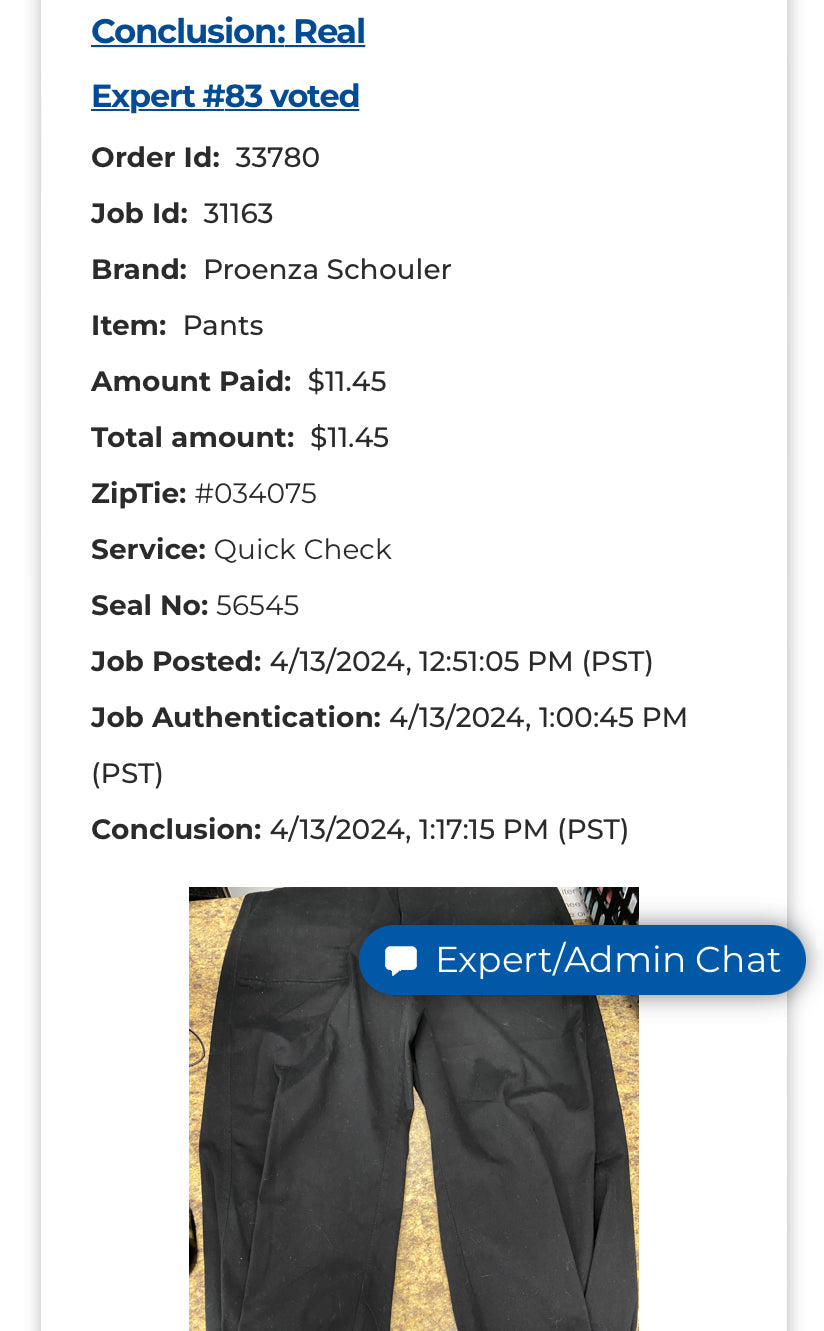Click the Total amount value $11.45
This screenshot has height=1331, width=824.
coord(349,438)
